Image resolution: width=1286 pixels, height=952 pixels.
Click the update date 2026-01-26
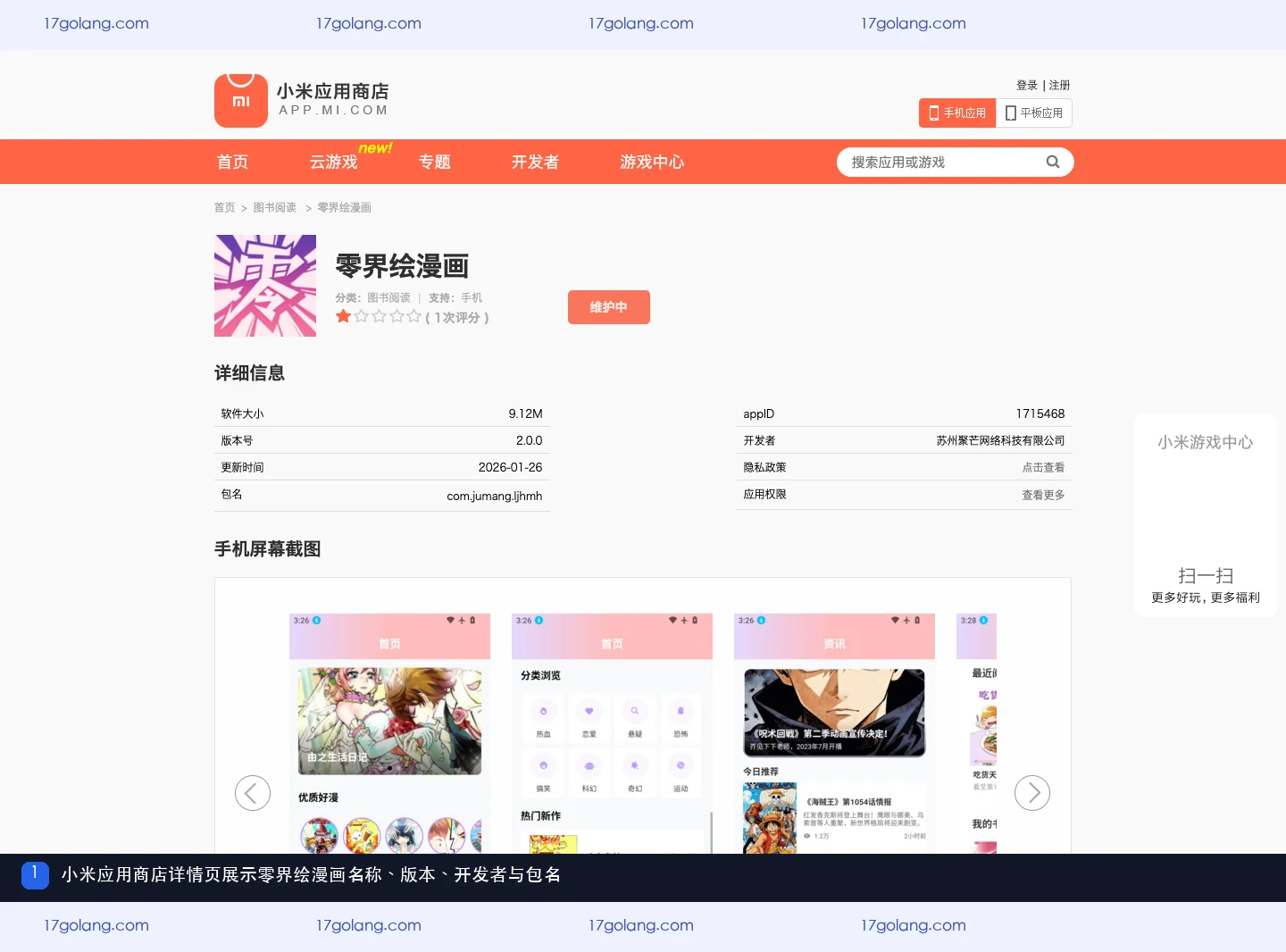pos(511,467)
